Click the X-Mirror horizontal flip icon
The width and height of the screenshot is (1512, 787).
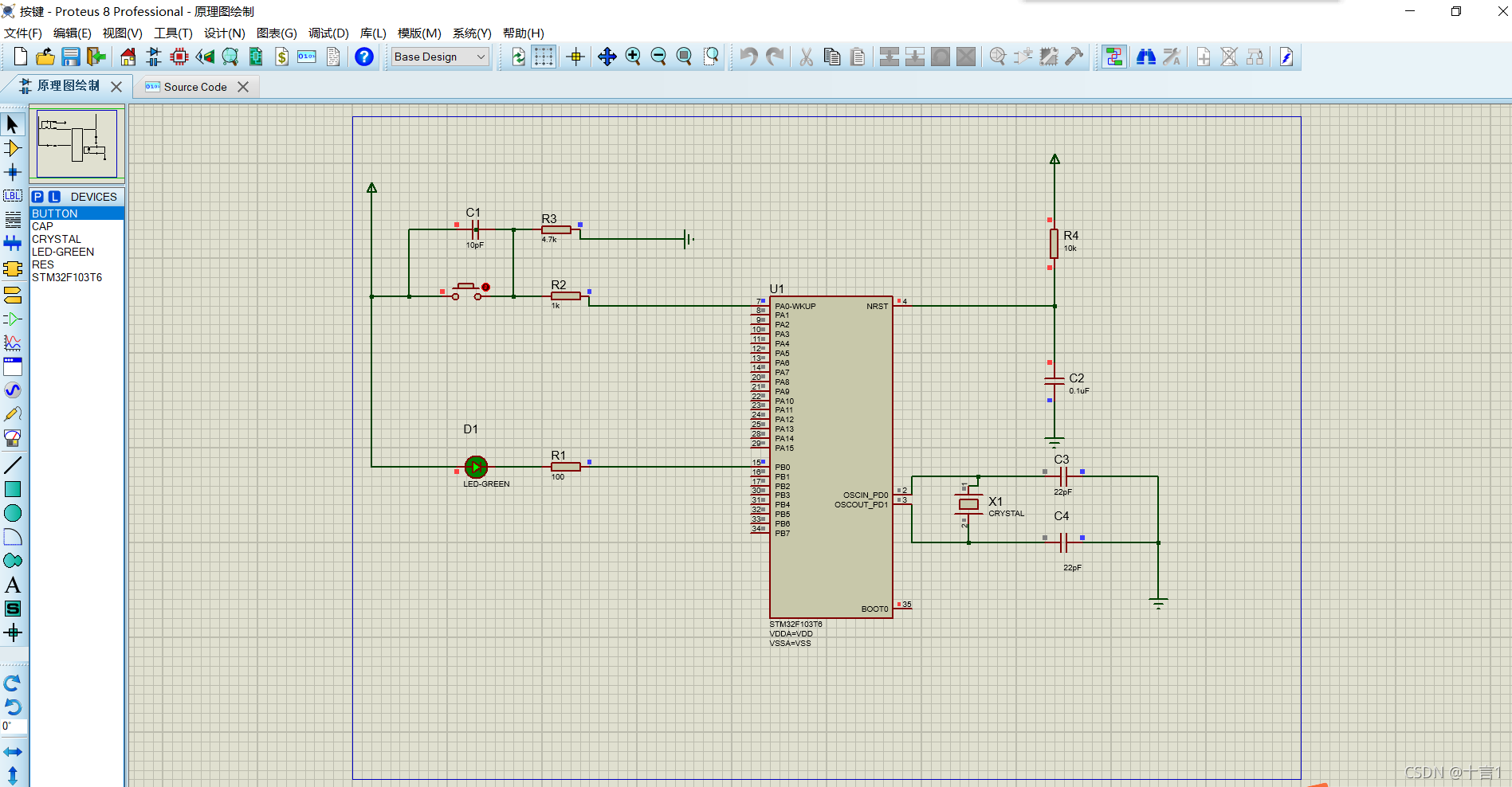pos(13,752)
